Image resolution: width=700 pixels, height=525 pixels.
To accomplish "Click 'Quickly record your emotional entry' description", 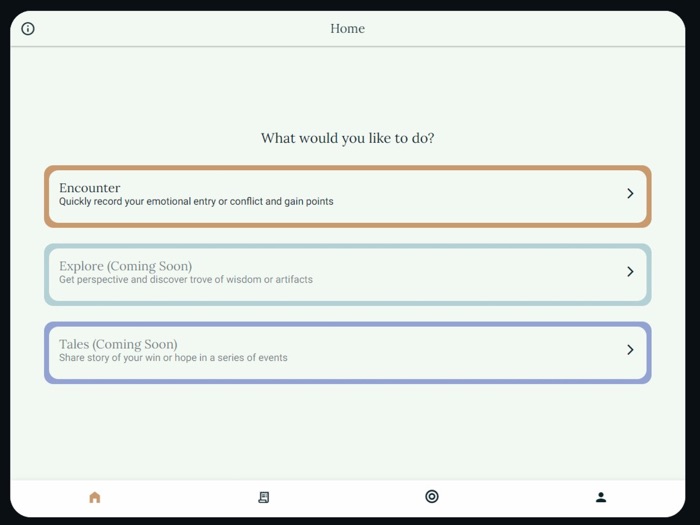I will point(196,202).
